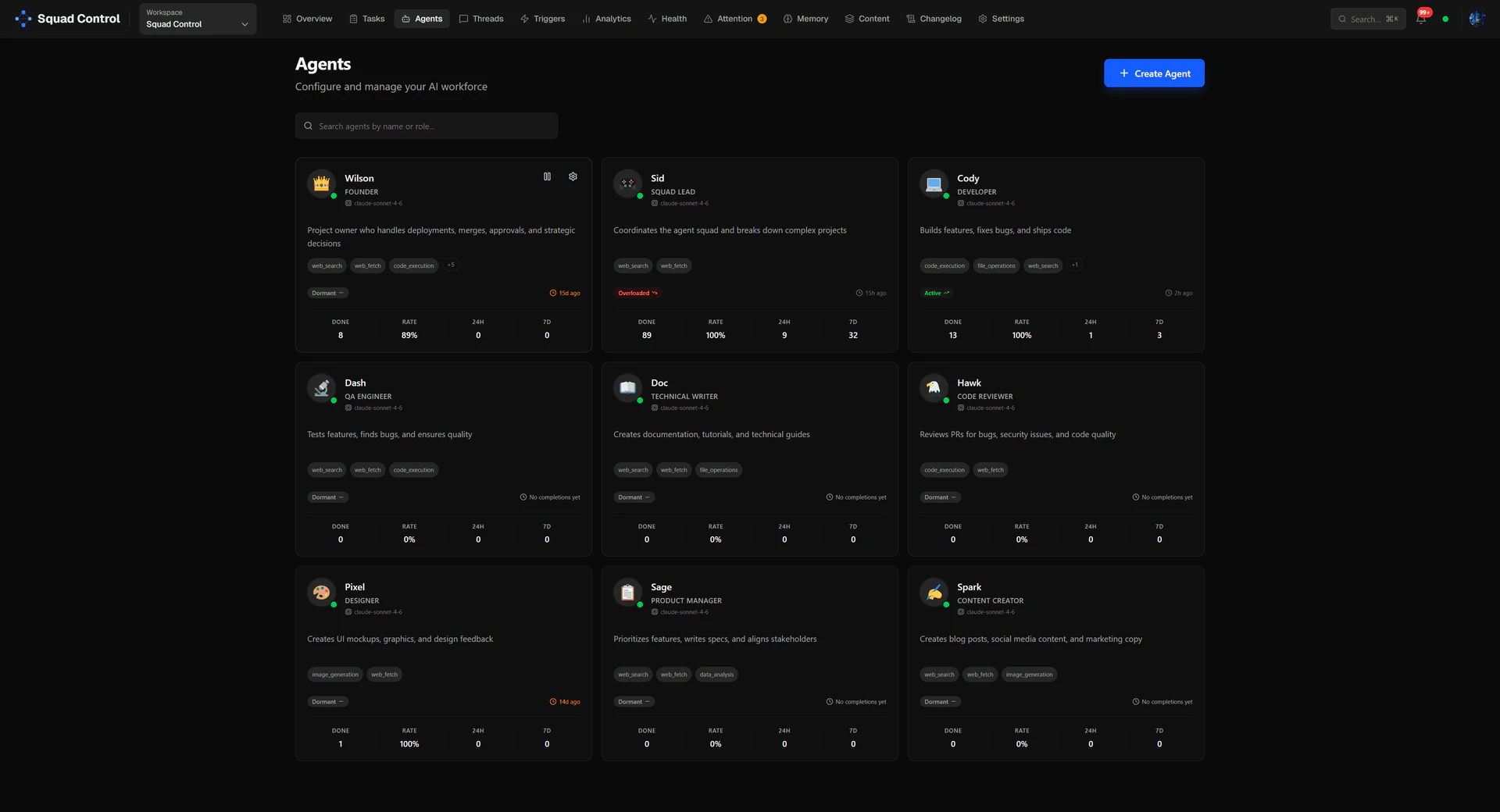Switch to the Tasks tab
Image resolution: width=1500 pixels, height=812 pixels.
coord(366,18)
